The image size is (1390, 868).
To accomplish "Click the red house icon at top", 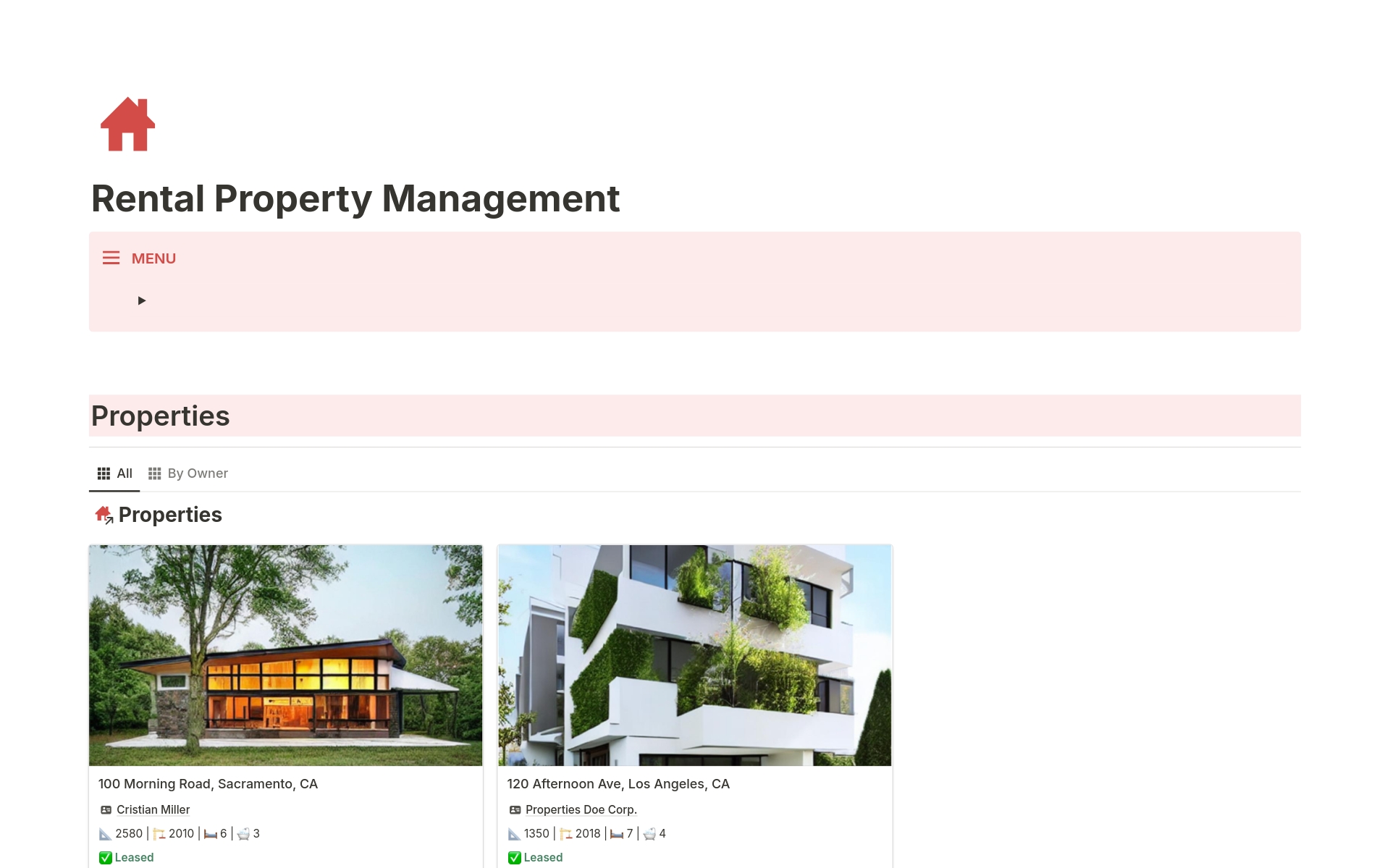I will 127,124.
